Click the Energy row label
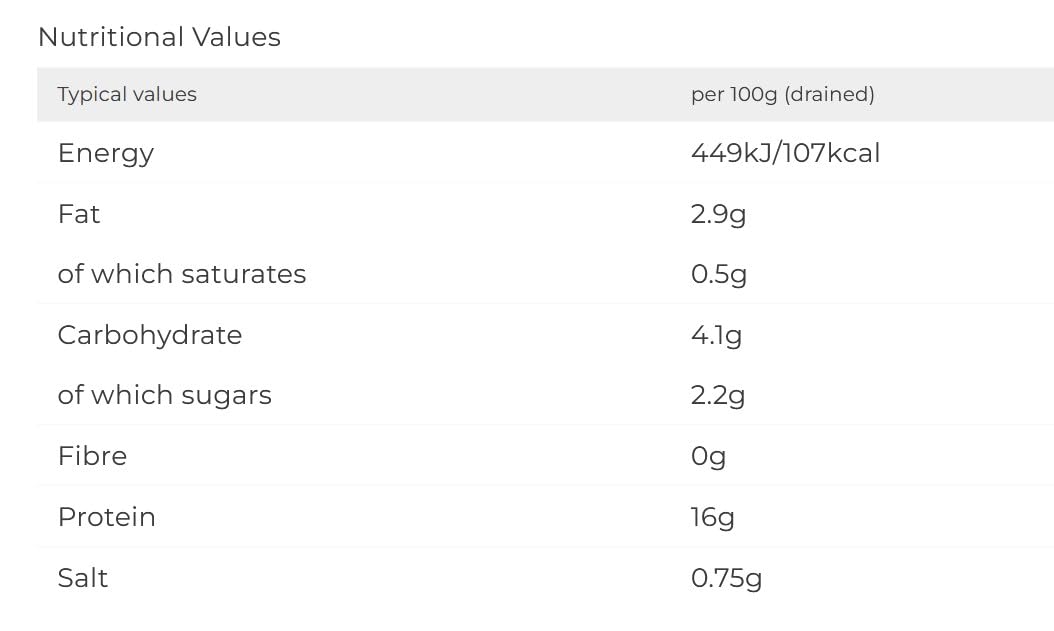 tap(106, 153)
